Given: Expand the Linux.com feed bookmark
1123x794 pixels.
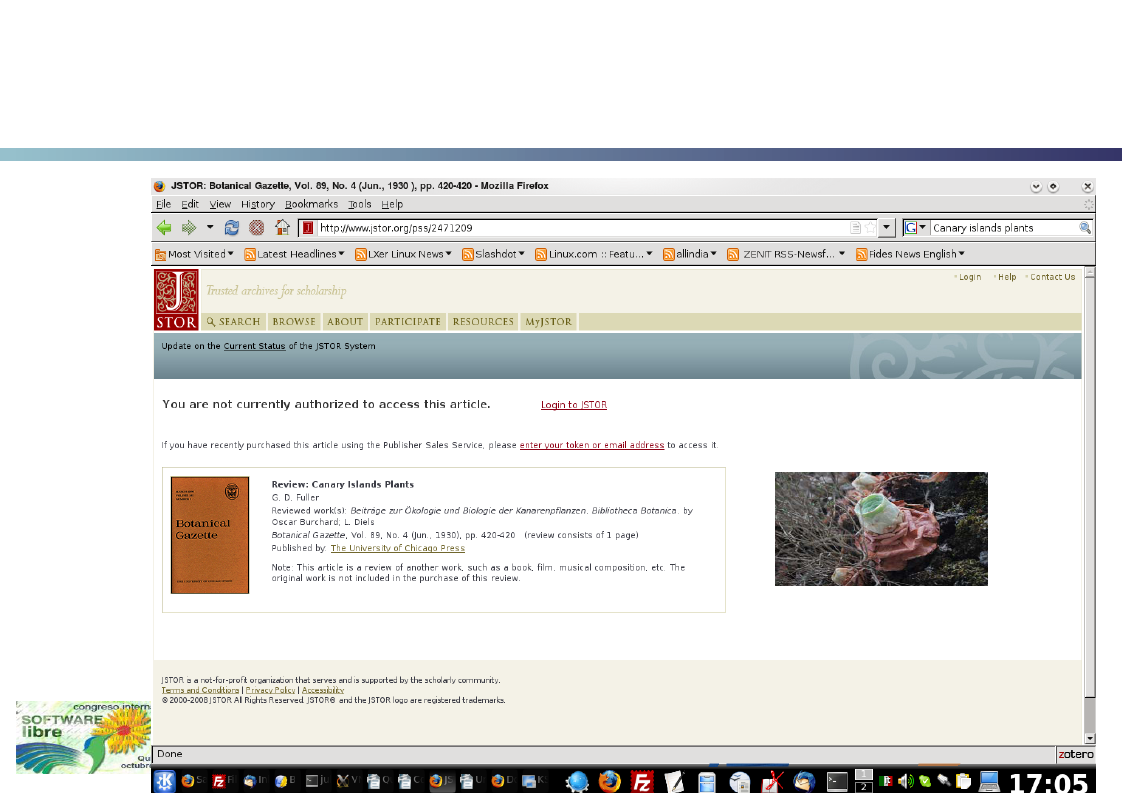Looking at the screenshot, I should [x=594, y=254].
